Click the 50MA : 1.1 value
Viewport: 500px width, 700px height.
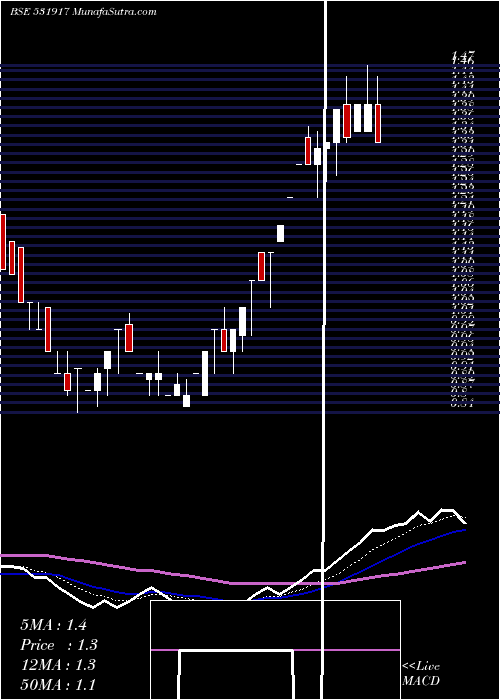[x=58, y=684]
